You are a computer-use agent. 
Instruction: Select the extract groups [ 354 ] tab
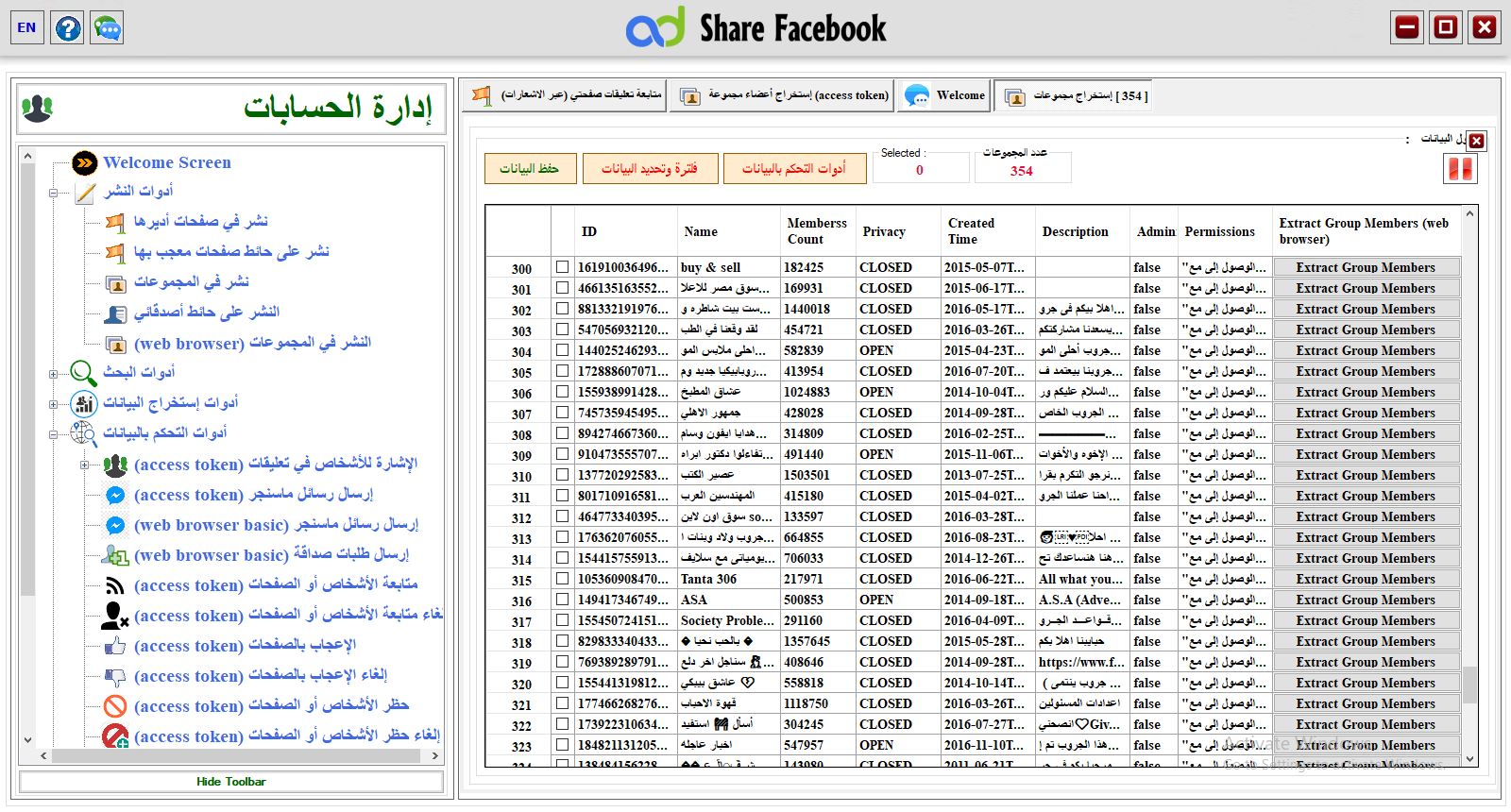pos(1075,95)
